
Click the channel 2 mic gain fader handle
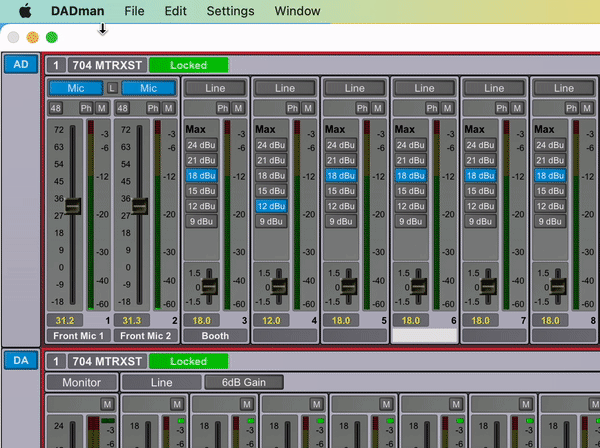pos(140,206)
